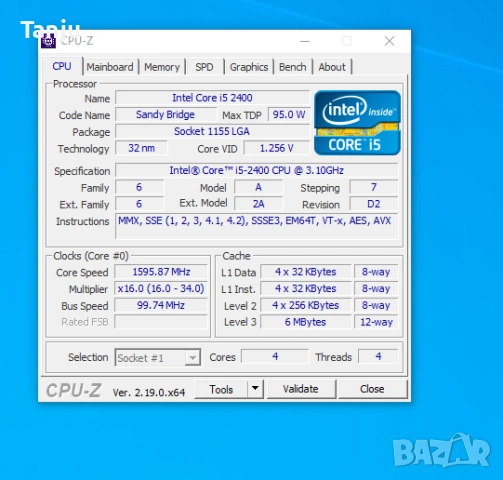503x480 pixels.
Task: Click the L1 Data size '4 x 32 KBytes'
Action: tap(306, 272)
